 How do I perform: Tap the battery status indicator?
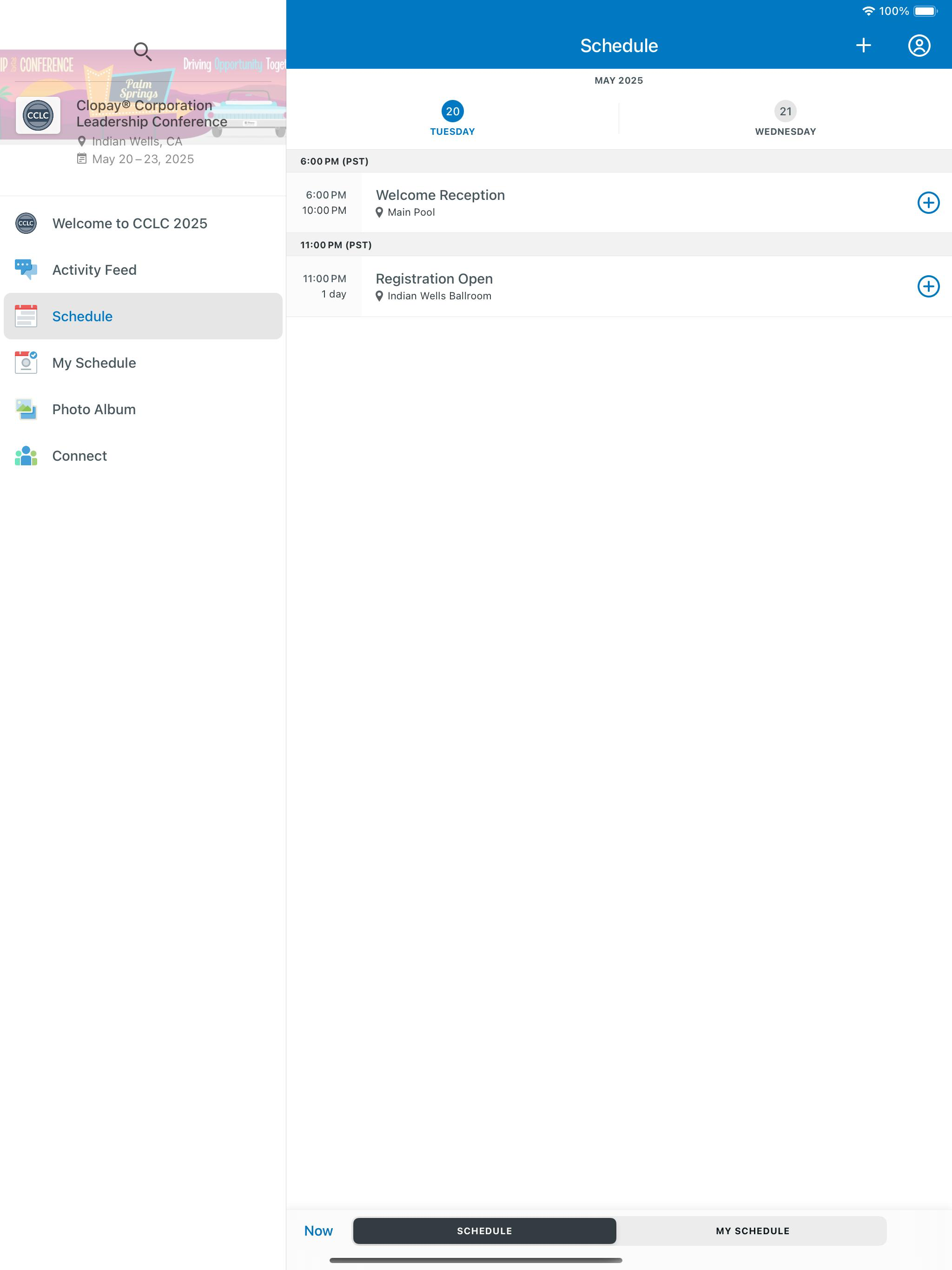point(925,11)
